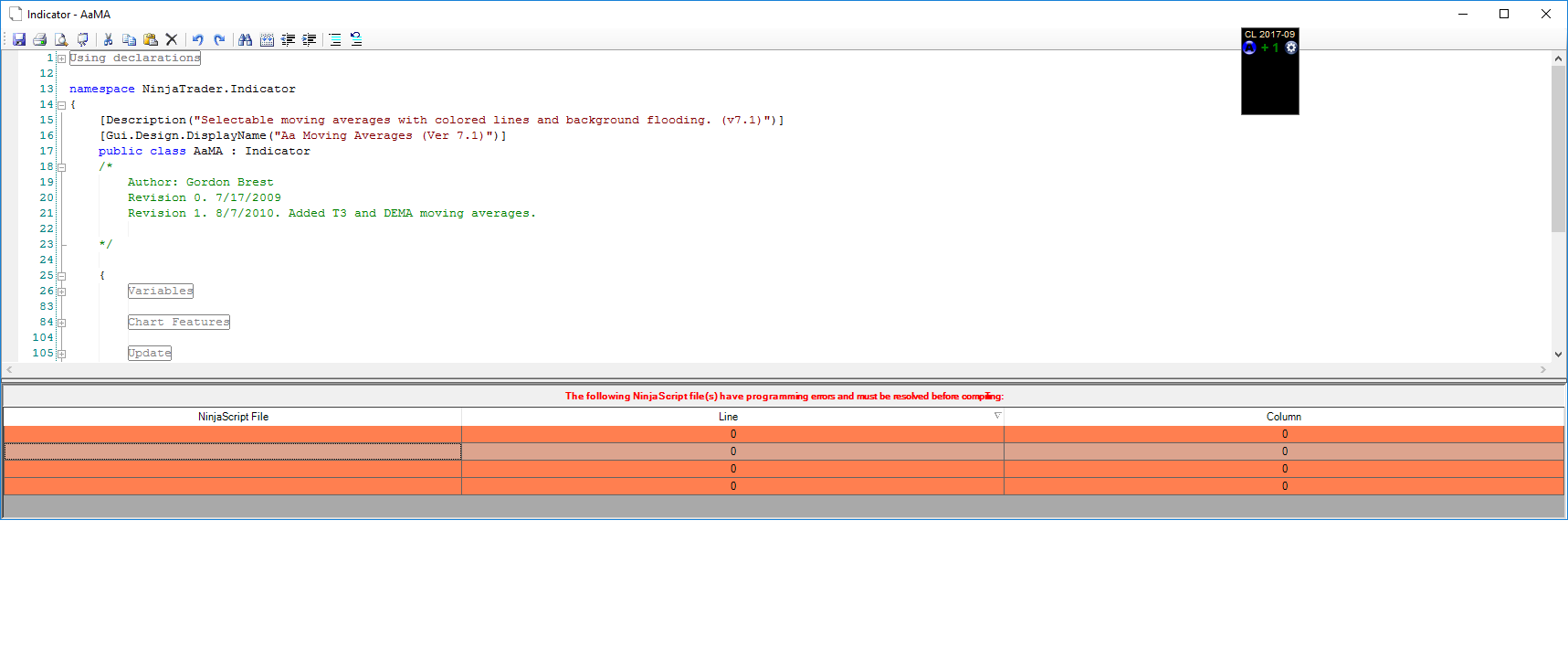The image size is (1568, 658).
Task: Click the toolbar icon left of Cut
Action: point(83,39)
